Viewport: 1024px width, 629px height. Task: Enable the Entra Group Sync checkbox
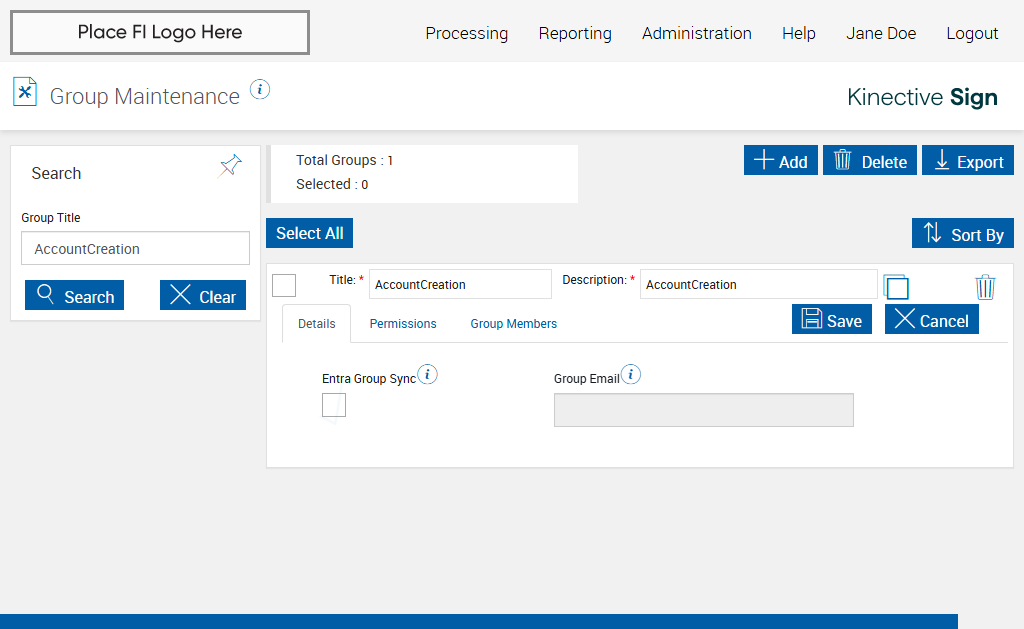[334, 405]
